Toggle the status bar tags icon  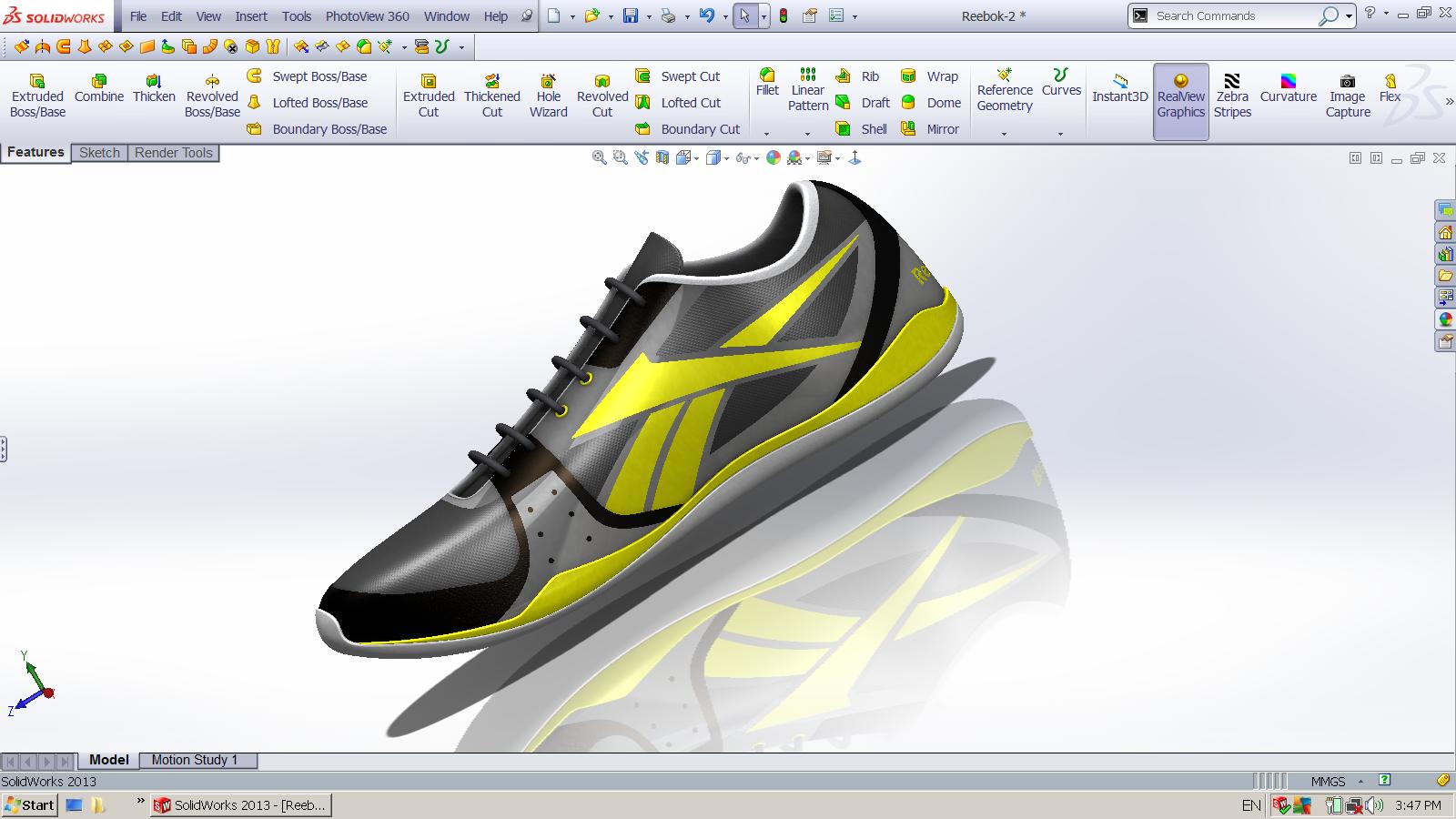(1442, 780)
